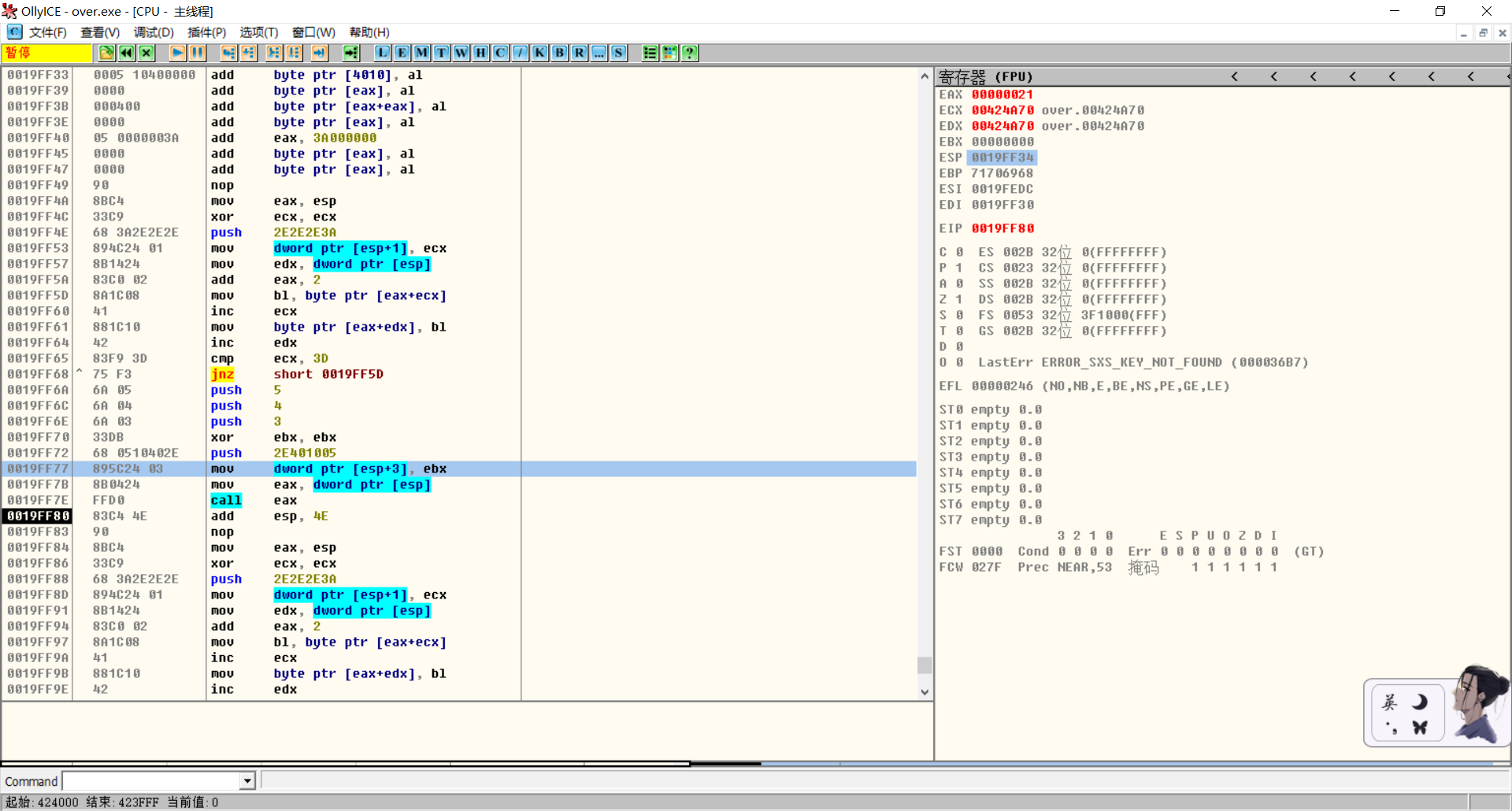Open Source window with S button

pyautogui.click(x=618, y=53)
